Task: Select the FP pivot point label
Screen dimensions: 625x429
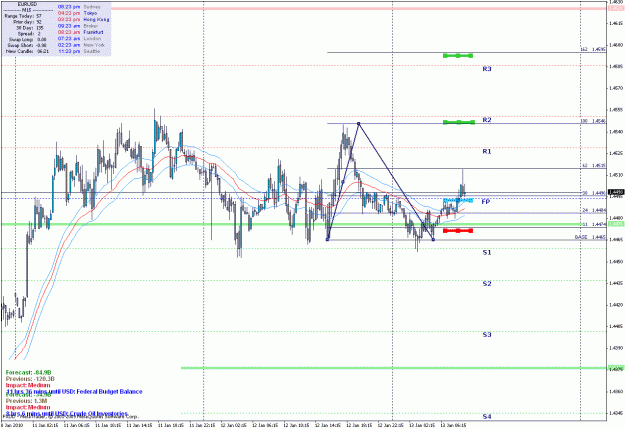Action: [x=485, y=202]
